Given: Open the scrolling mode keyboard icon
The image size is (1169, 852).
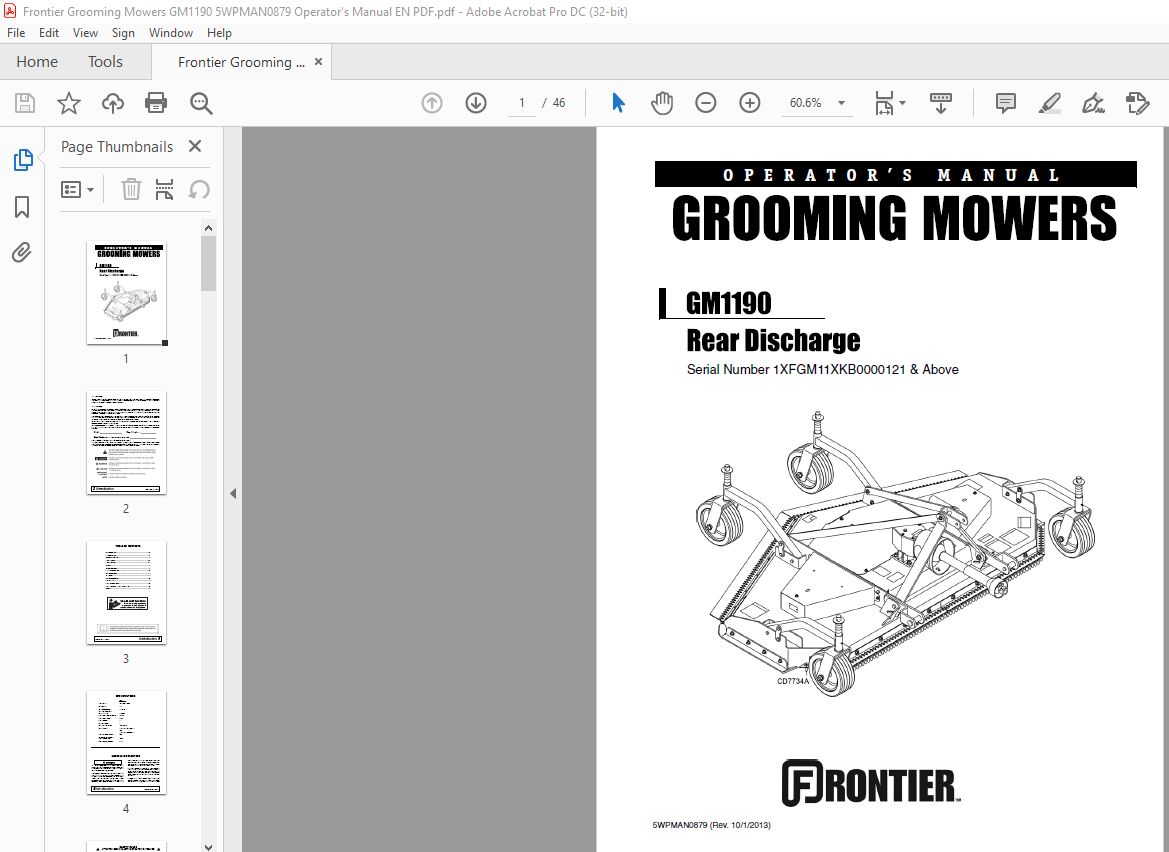Looking at the screenshot, I should 941,103.
